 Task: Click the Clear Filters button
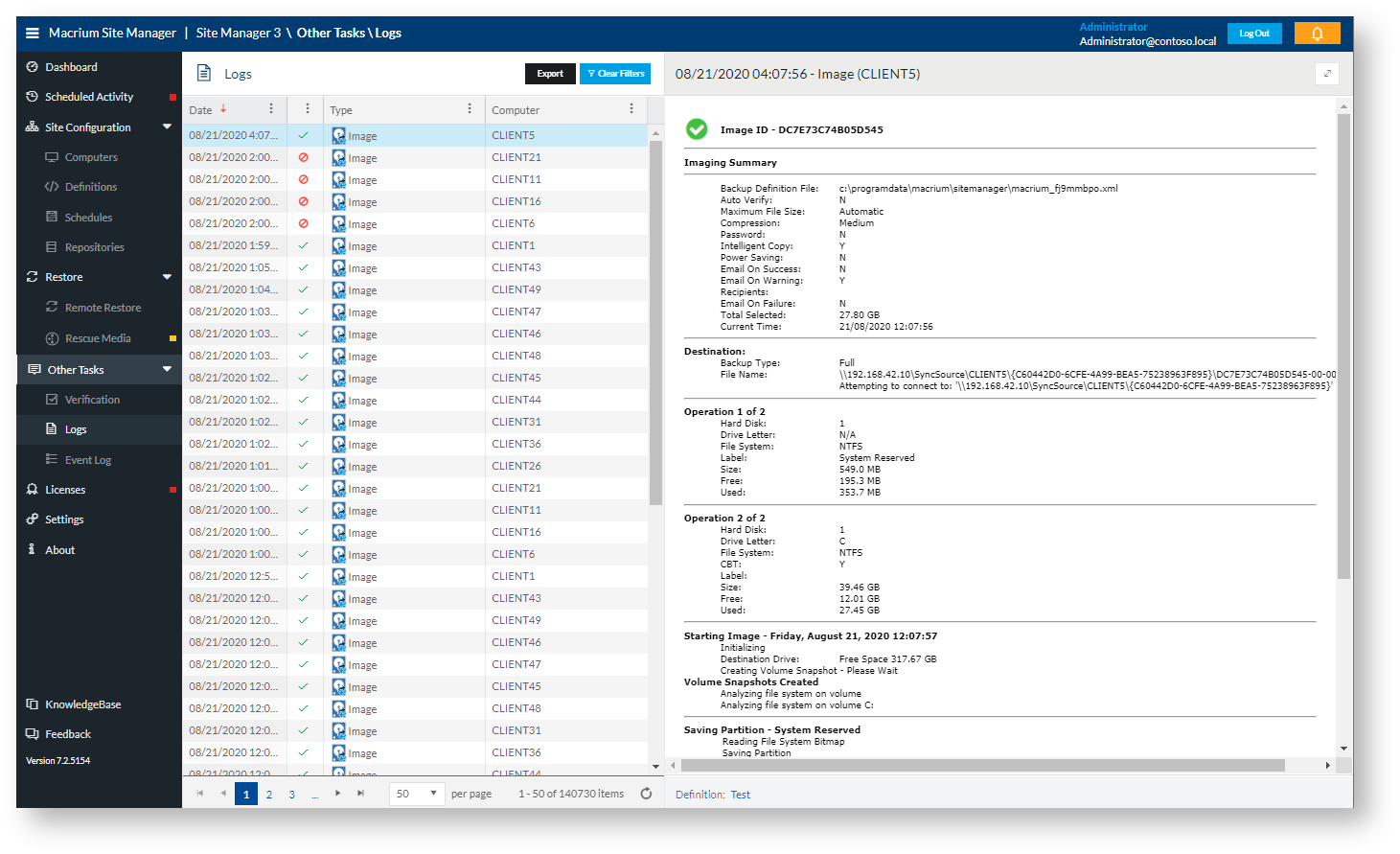tap(615, 74)
